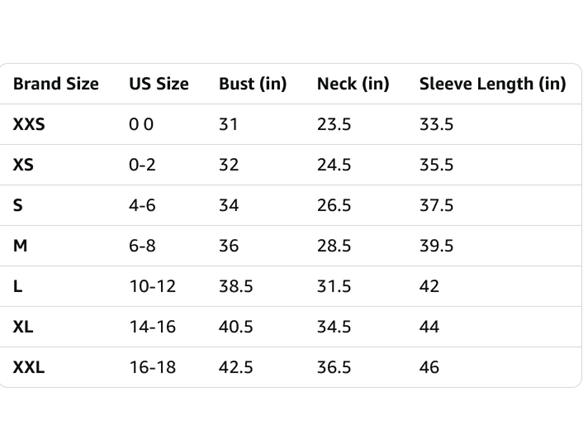Click the US Size column header
The width and height of the screenshot is (588, 441).
[x=159, y=84]
